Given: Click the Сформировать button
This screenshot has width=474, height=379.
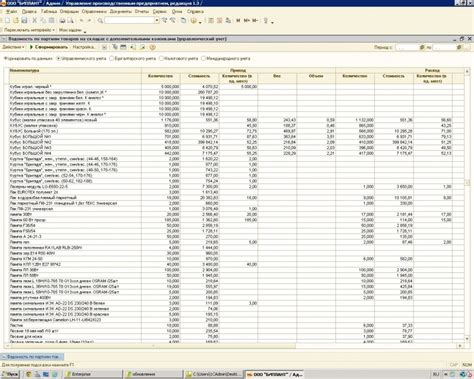Looking at the screenshot, I should [x=49, y=47].
